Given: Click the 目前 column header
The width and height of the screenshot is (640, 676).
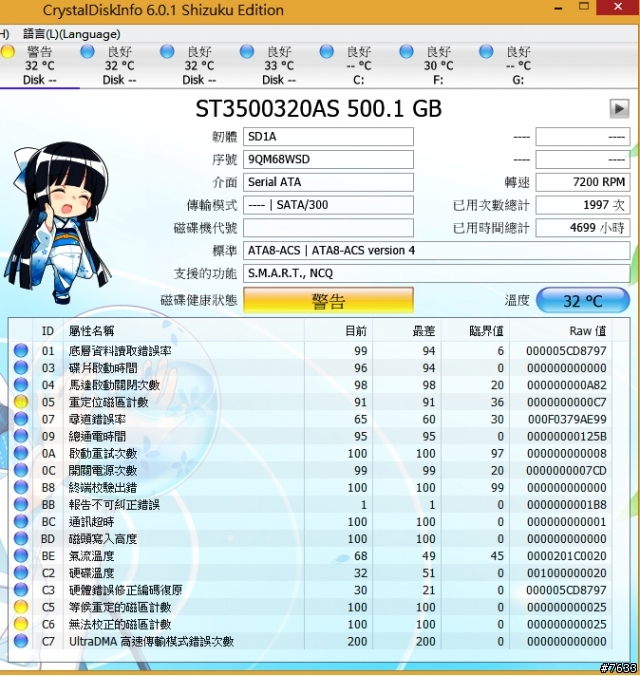Looking at the screenshot, I should [x=356, y=331].
